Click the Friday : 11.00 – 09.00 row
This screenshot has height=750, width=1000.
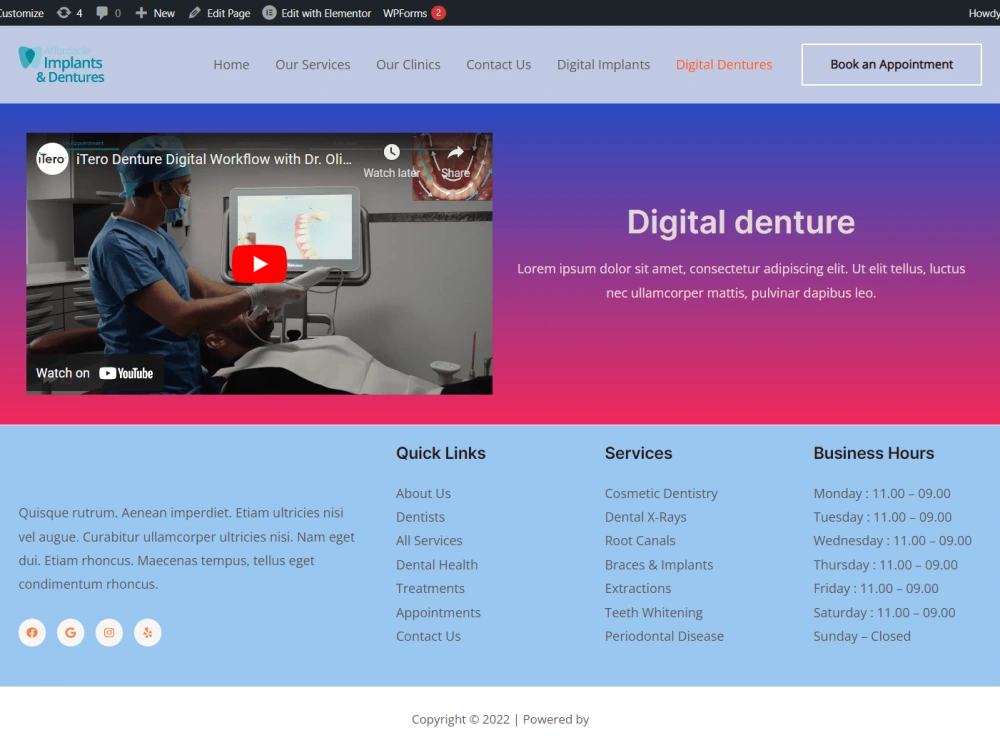point(876,589)
